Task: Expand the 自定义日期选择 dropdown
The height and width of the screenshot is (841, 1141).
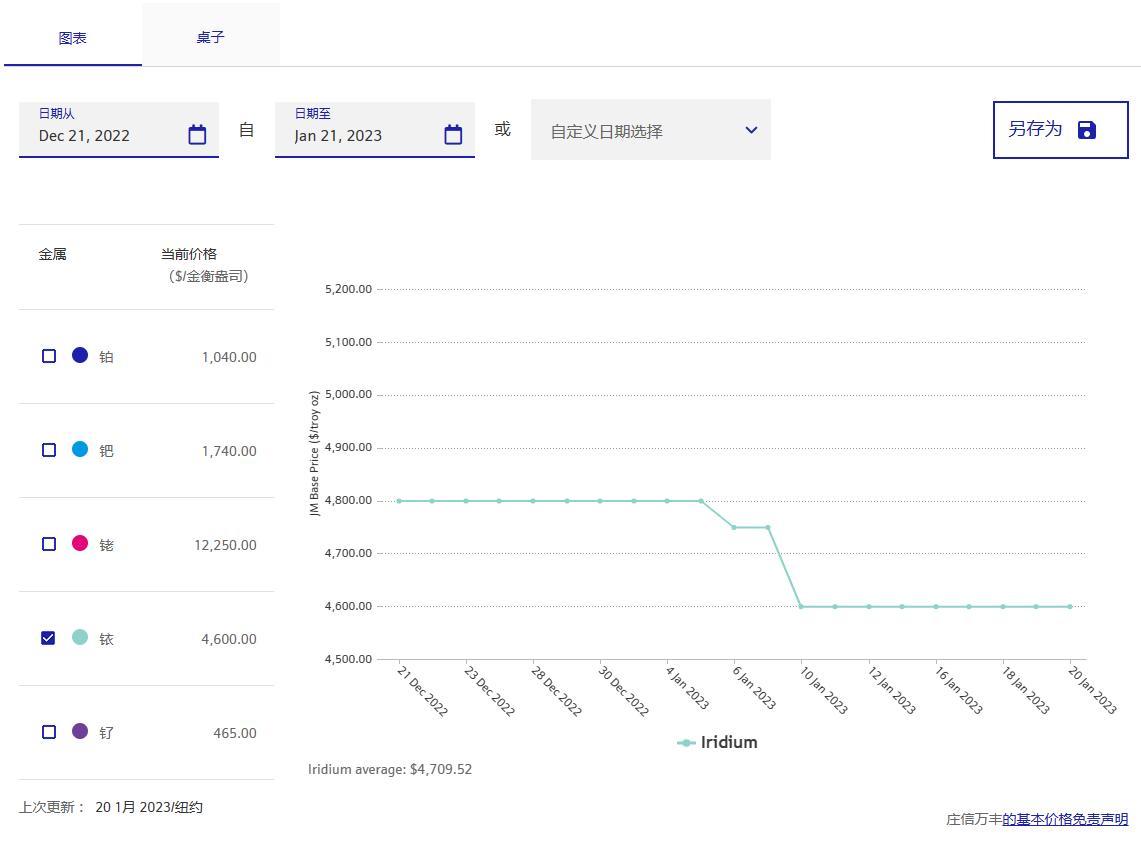Action: 650,130
